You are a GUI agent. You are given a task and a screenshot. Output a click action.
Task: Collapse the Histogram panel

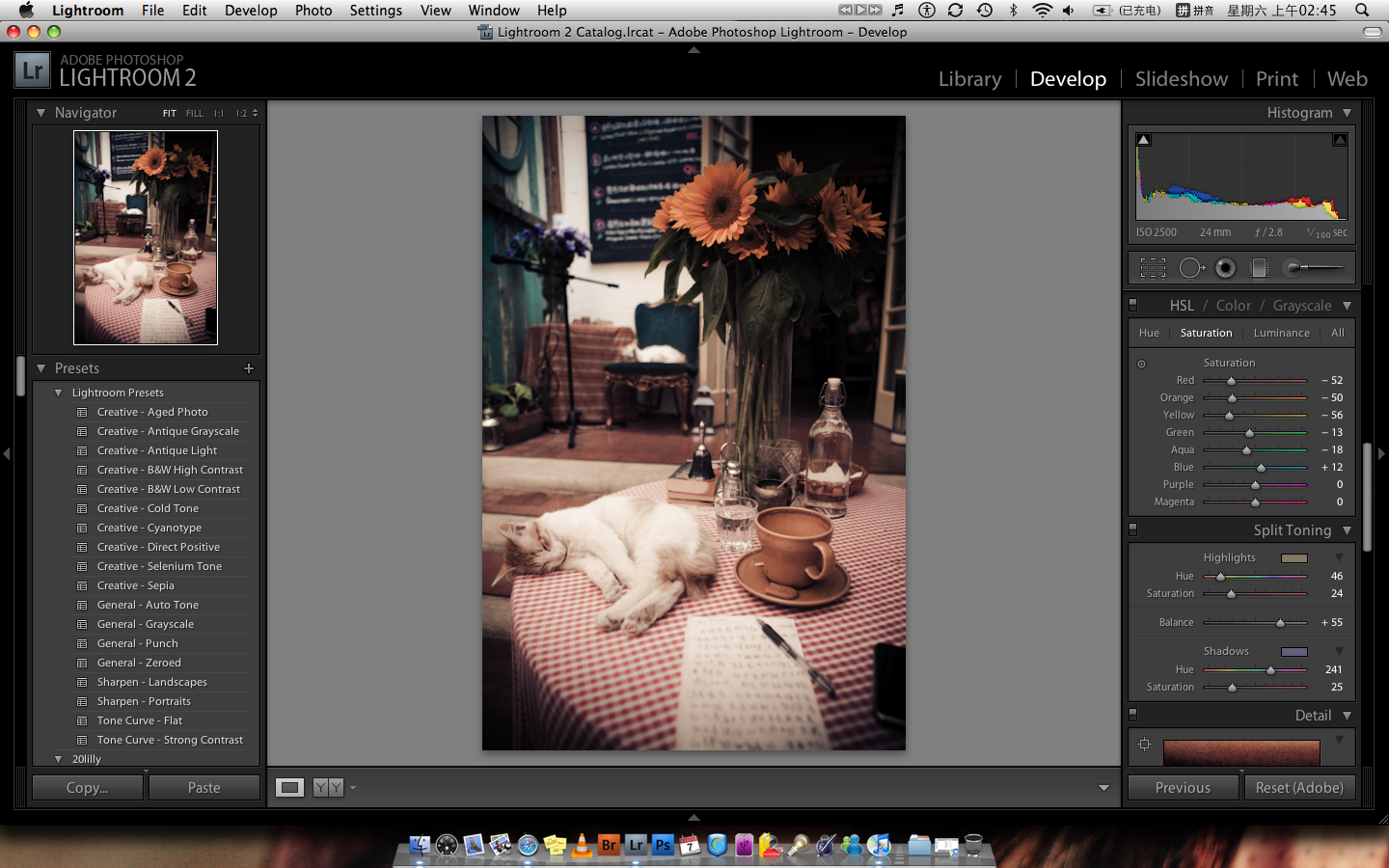pos(1348,113)
